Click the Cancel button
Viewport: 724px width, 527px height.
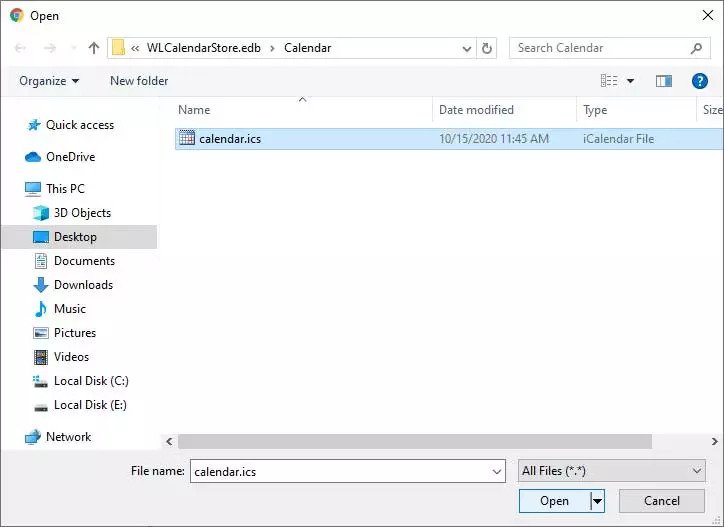662,501
